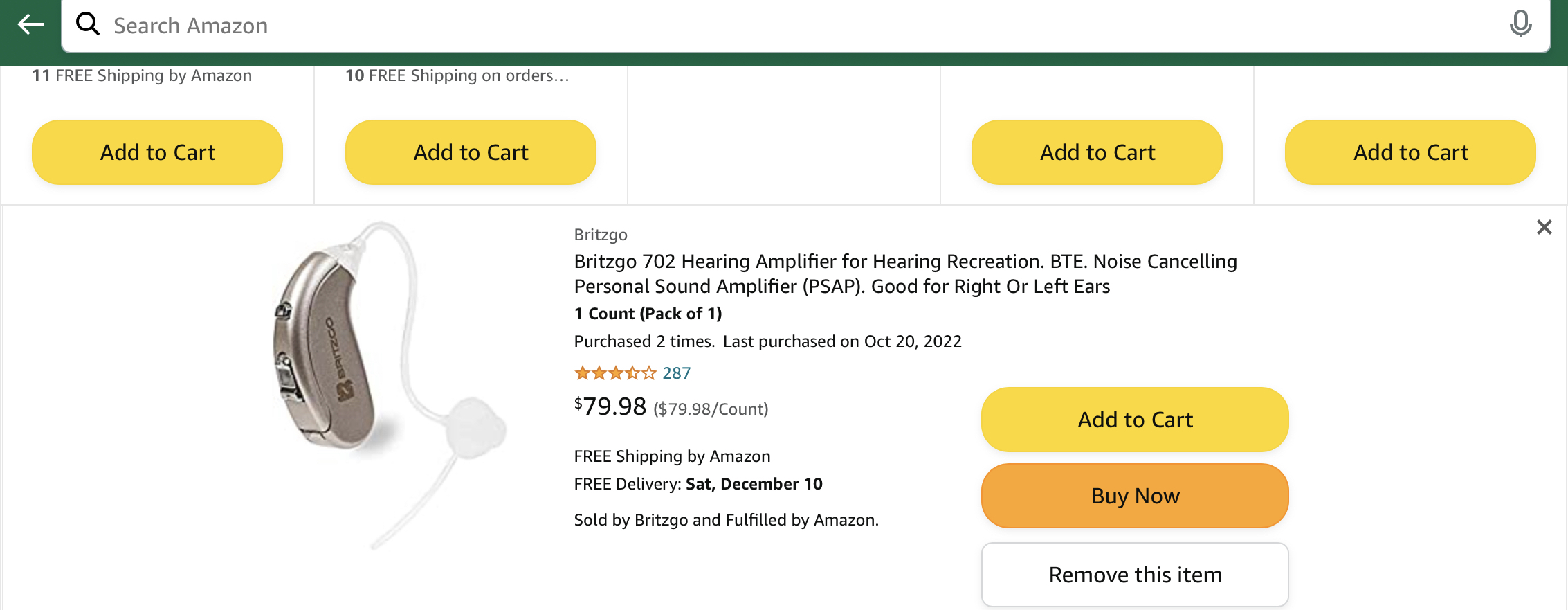Activate the microphone voice search icon
Image resolution: width=1568 pixels, height=610 pixels.
(1520, 24)
